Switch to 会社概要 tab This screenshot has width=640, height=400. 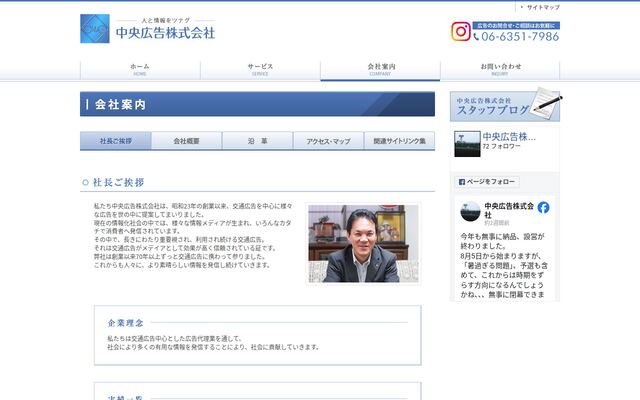pos(187,141)
